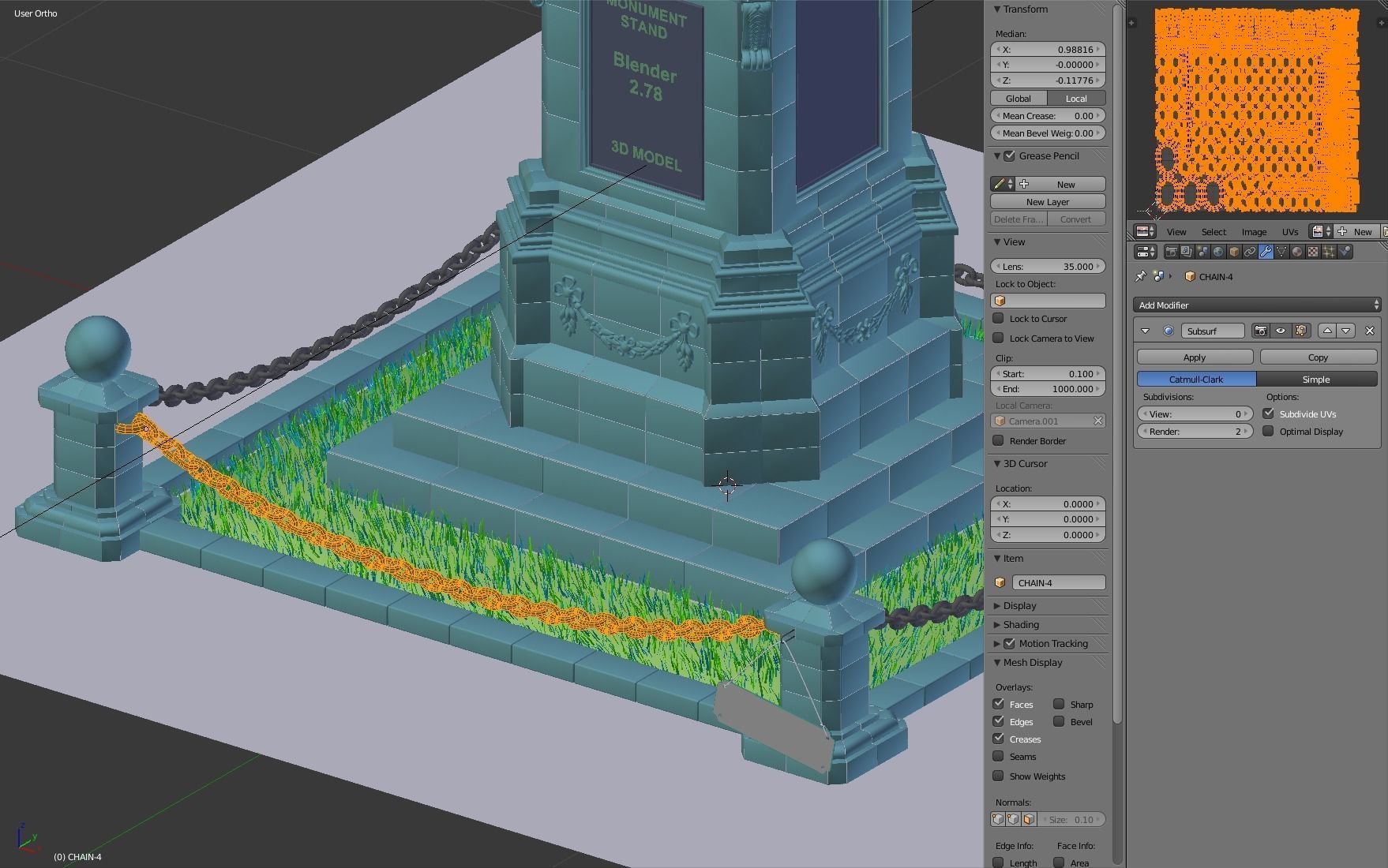Clear Camera.001 local camera with X

pyautogui.click(x=1097, y=421)
